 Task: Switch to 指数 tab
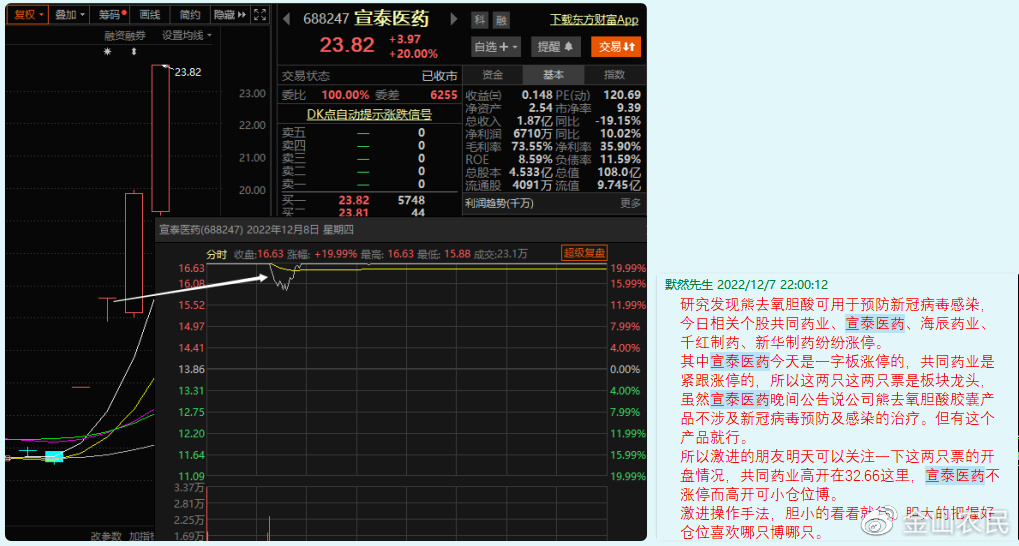(x=614, y=75)
